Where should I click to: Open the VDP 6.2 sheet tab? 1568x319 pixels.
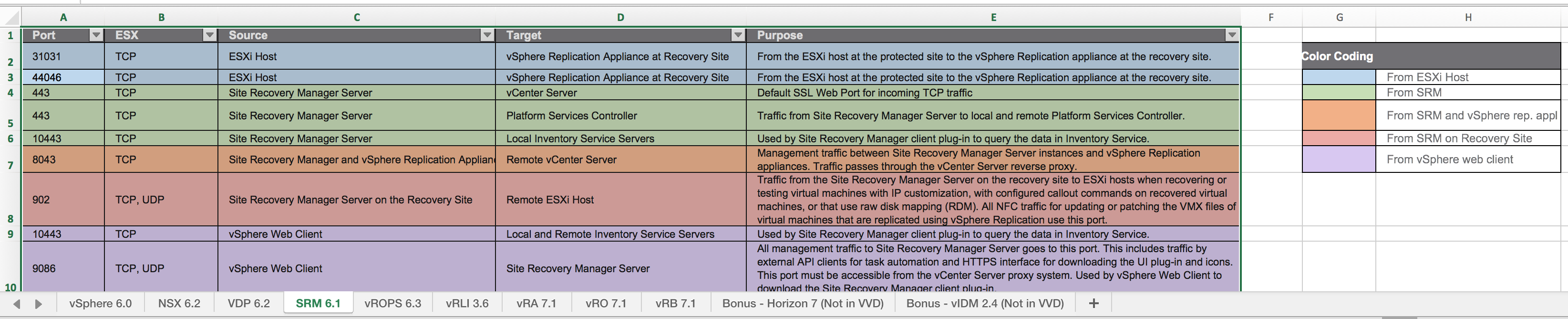[248, 303]
